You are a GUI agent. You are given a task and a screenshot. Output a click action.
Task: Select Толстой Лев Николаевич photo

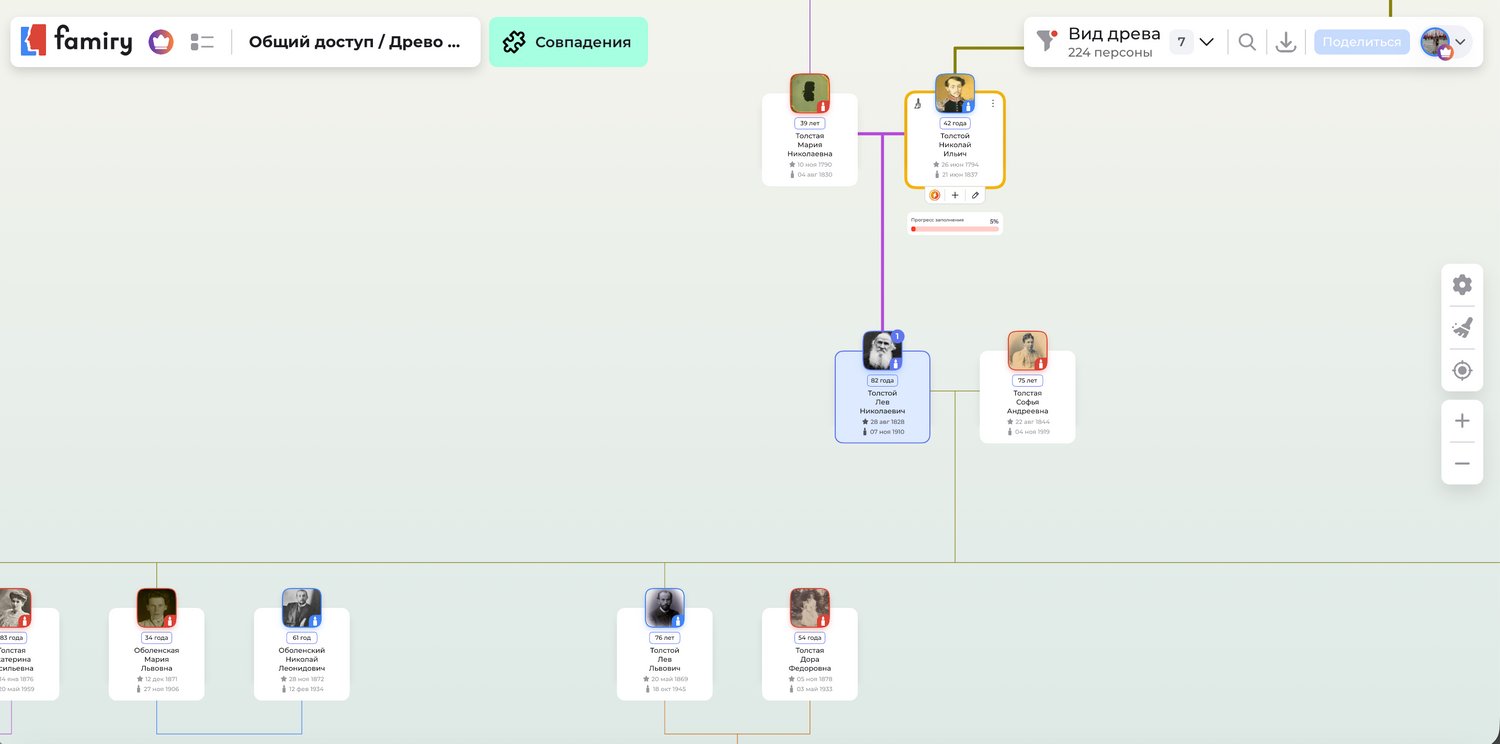[882, 351]
